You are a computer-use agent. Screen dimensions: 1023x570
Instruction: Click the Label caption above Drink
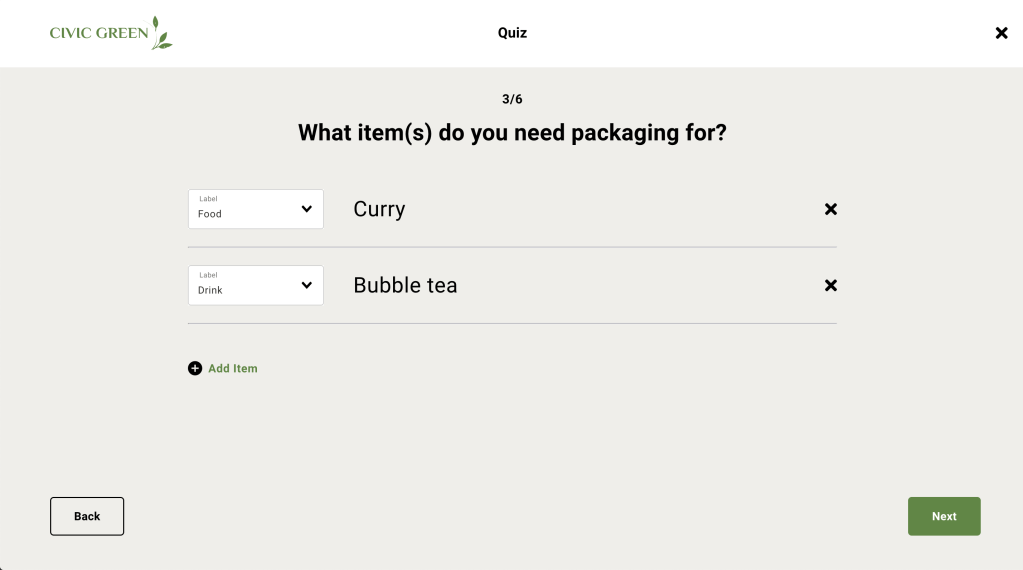[x=208, y=275]
